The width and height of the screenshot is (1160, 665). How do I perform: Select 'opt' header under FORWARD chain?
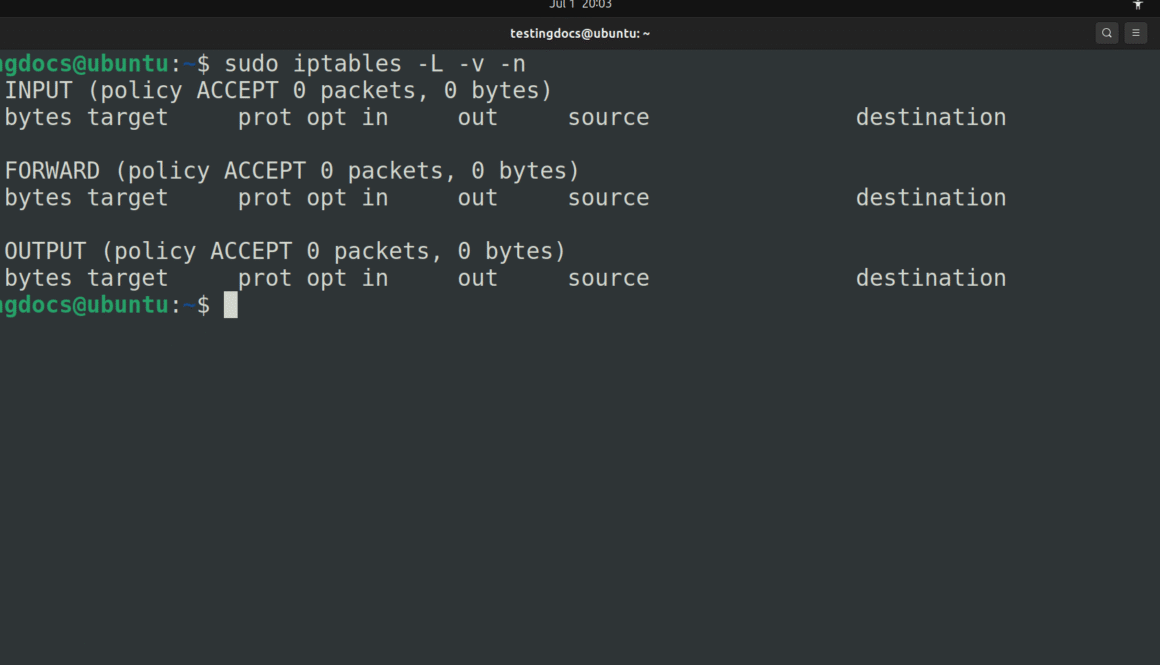(x=326, y=199)
